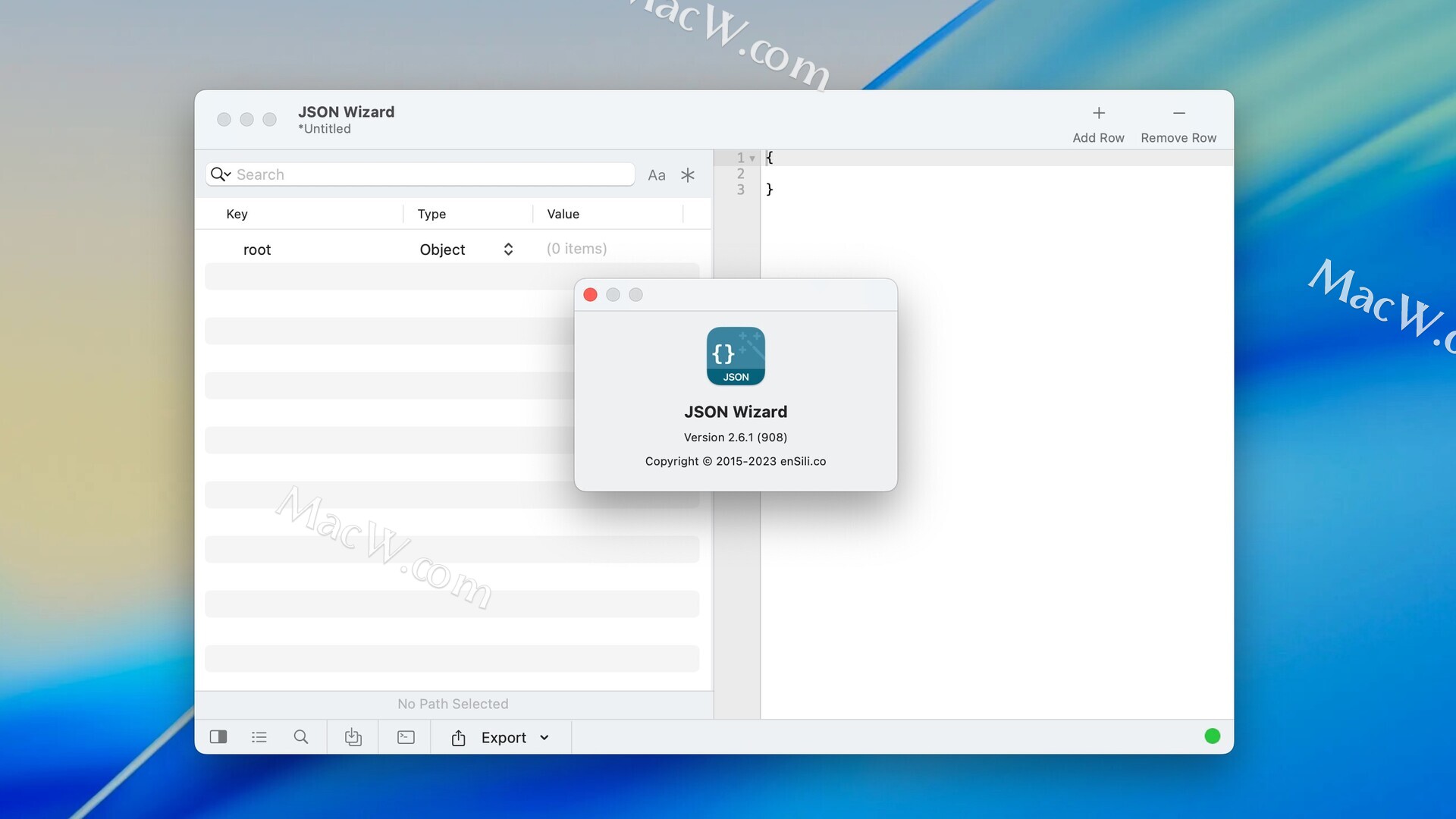
Task: Click the Value column header
Action: point(563,214)
